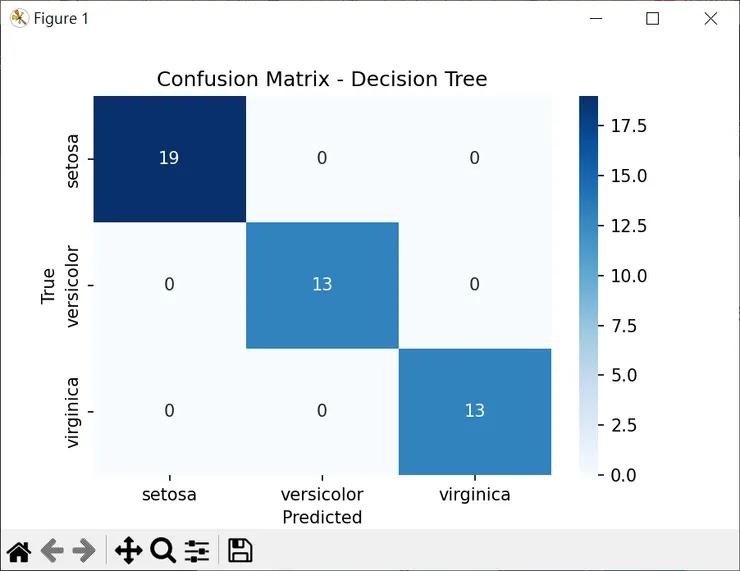
Task: Close the Figure 1 window
Action: click(x=711, y=18)
